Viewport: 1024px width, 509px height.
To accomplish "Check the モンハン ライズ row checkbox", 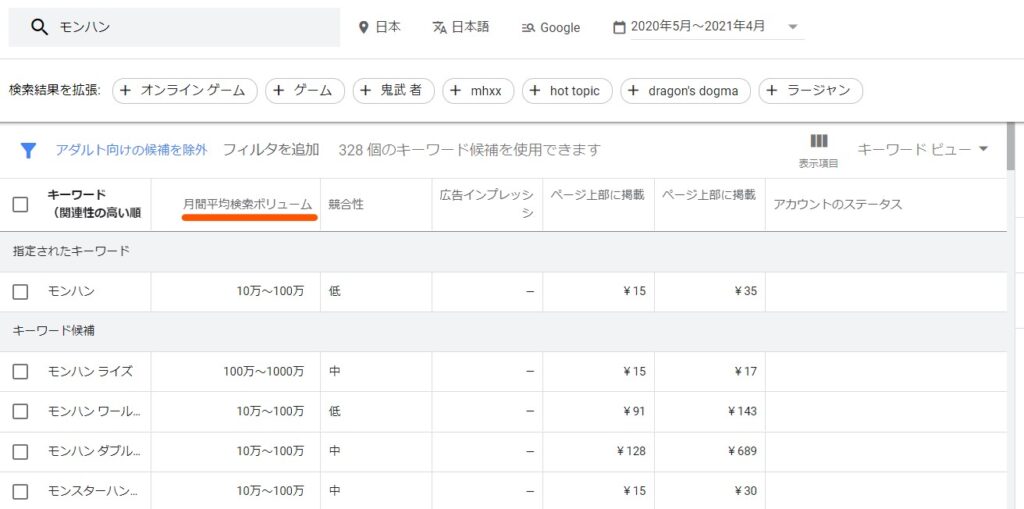I will (20, 372).
